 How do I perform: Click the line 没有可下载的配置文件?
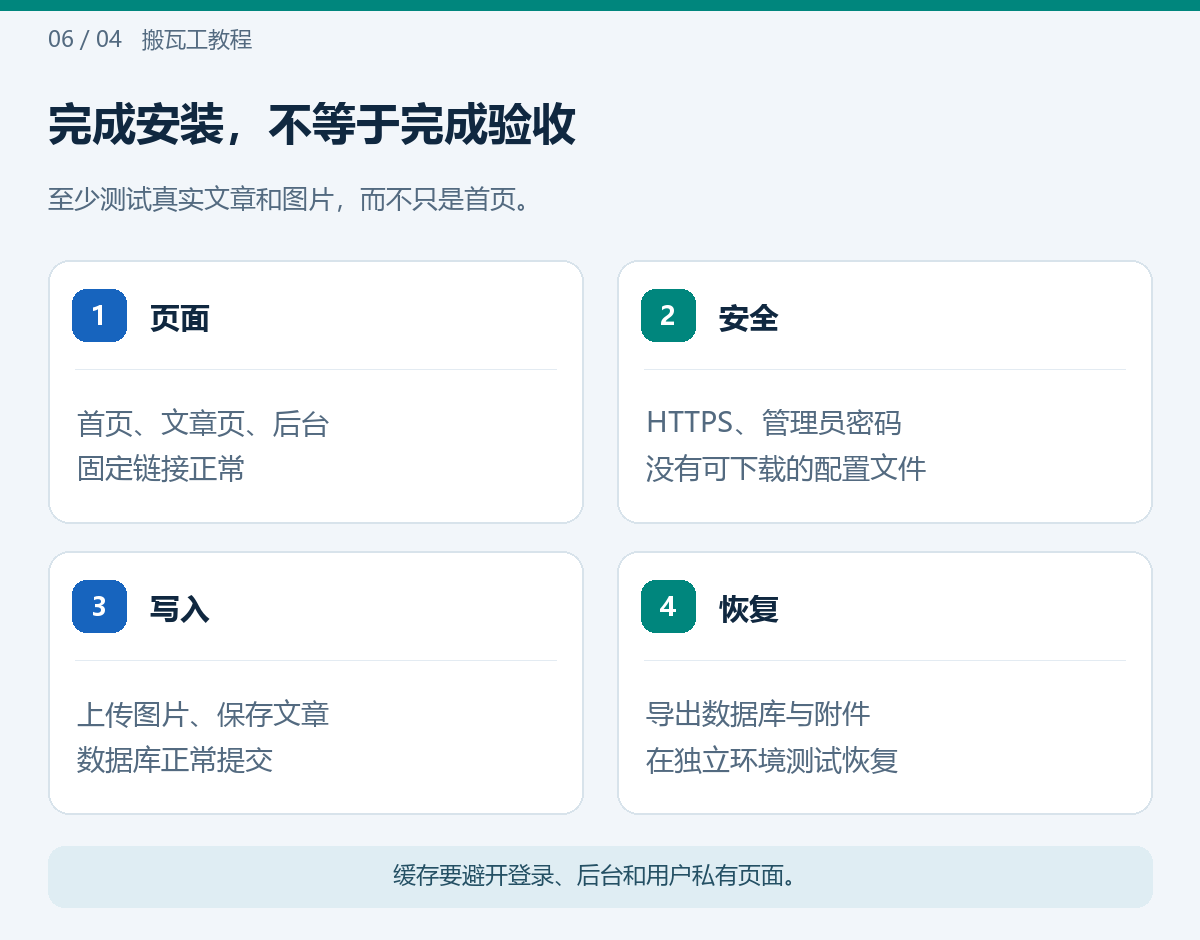click(x=786, y=468)
